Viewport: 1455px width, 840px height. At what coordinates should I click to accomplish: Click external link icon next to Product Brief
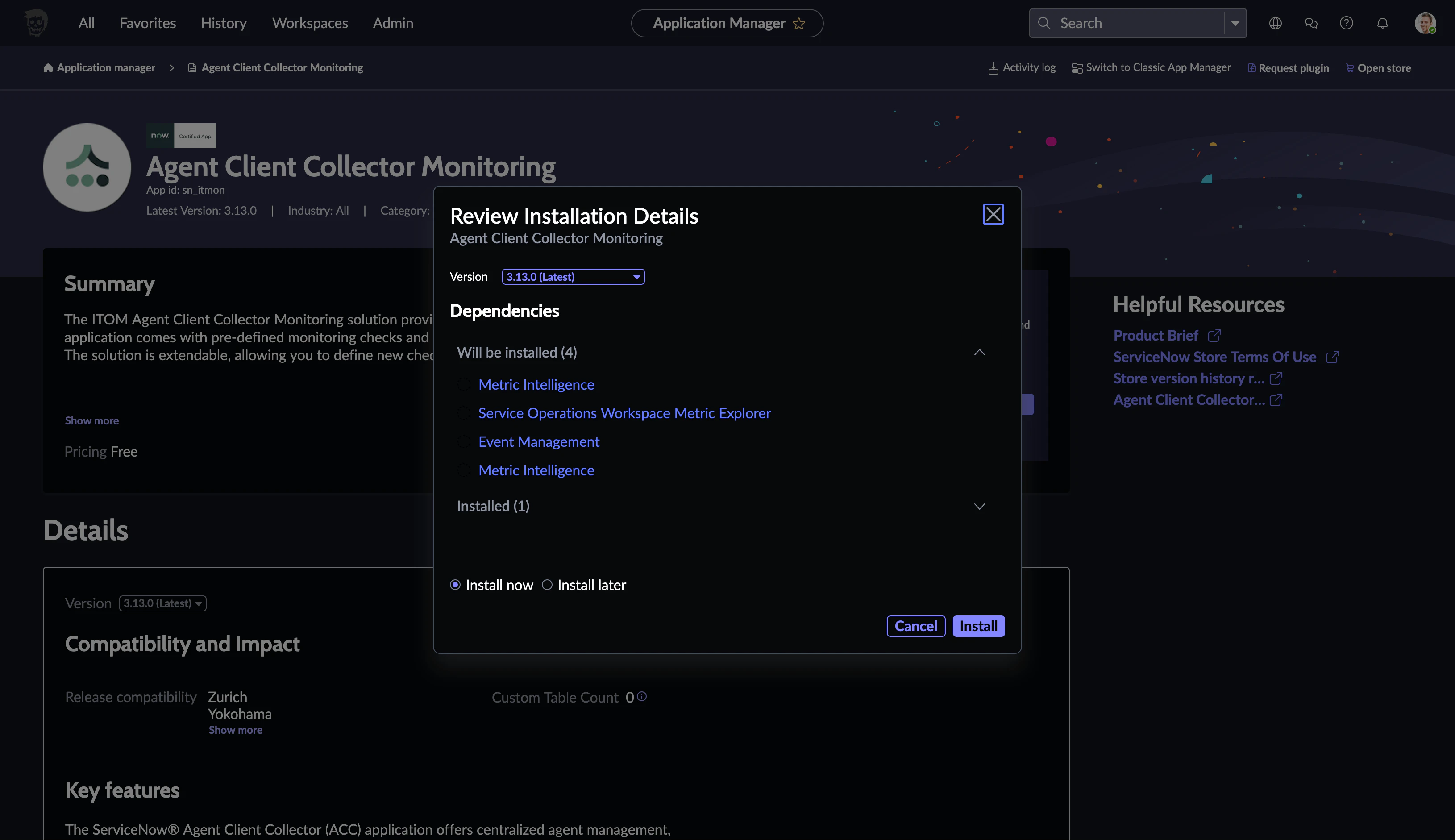point(1214,336)
